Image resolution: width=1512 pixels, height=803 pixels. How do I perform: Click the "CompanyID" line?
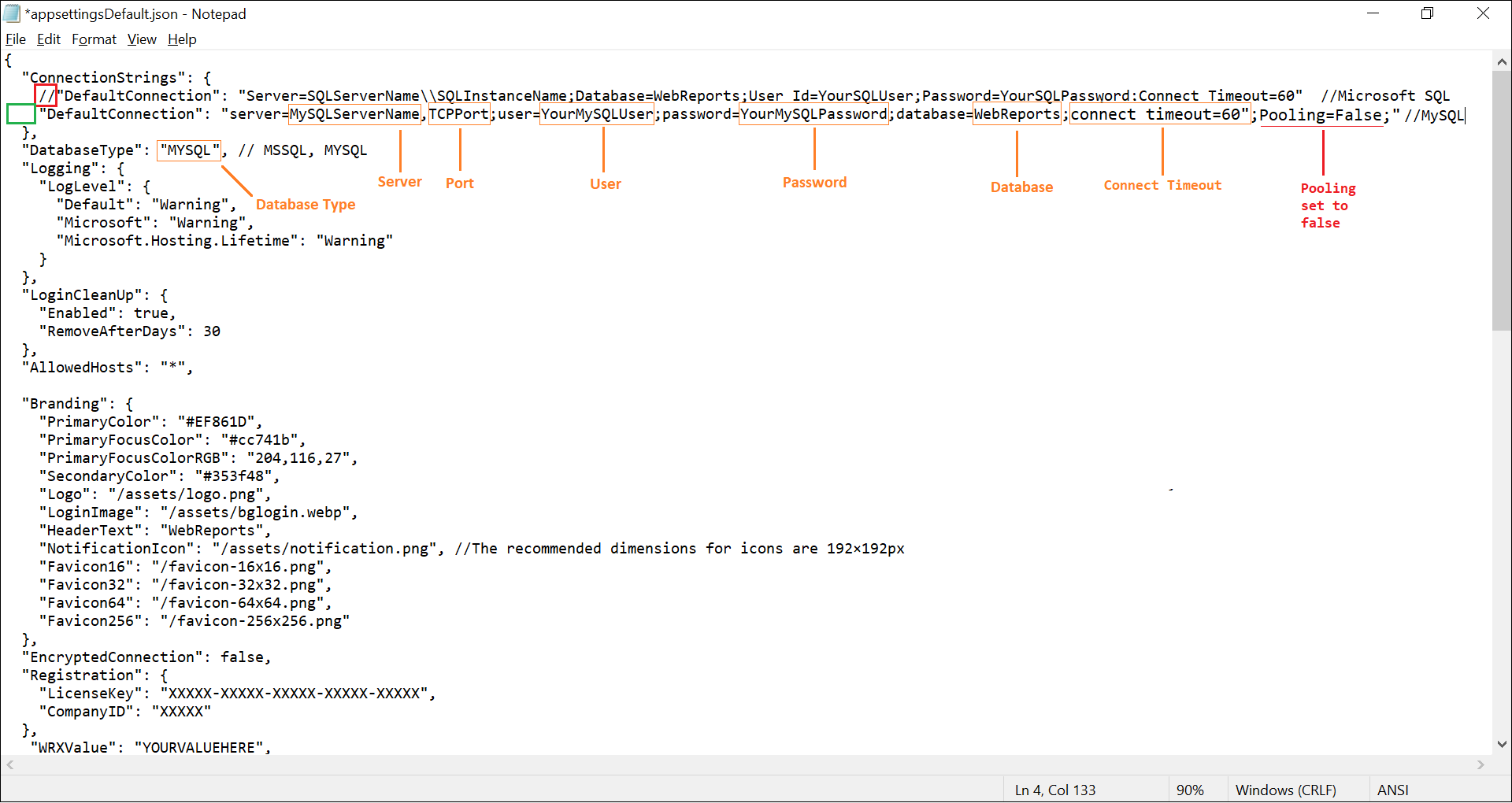125,712
